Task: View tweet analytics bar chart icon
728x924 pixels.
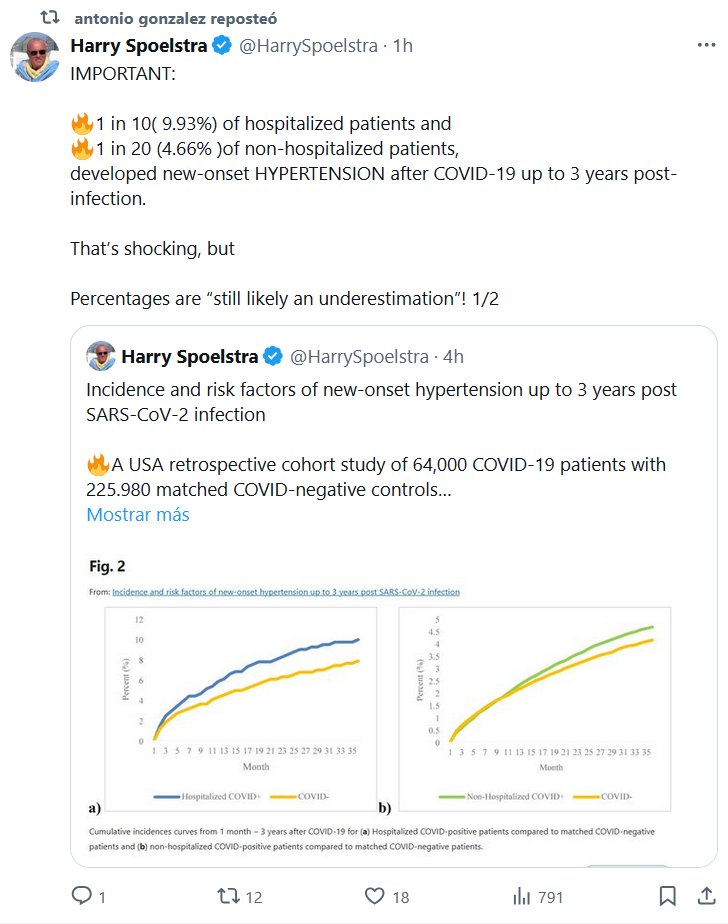Action: pos(521,896)
